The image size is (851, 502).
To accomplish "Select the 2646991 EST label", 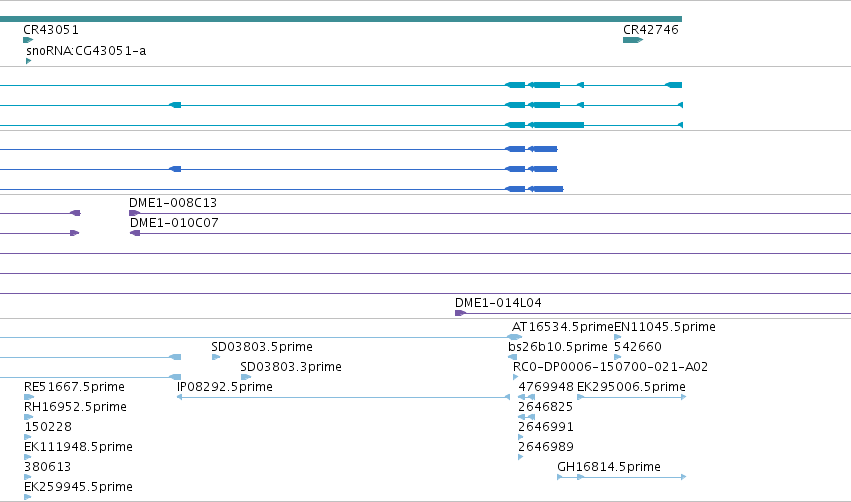I will click(x=546, y=427).
